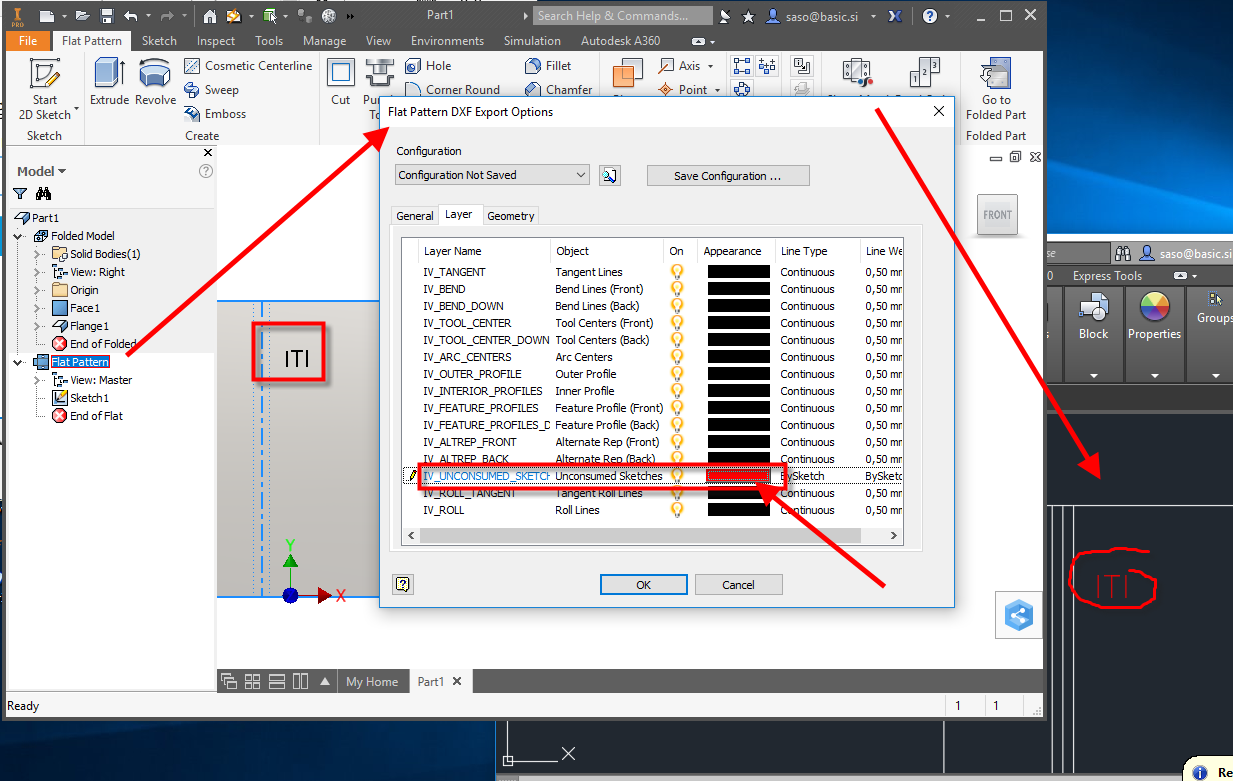Switch to the Manage ribbon tab

[325, 41]
